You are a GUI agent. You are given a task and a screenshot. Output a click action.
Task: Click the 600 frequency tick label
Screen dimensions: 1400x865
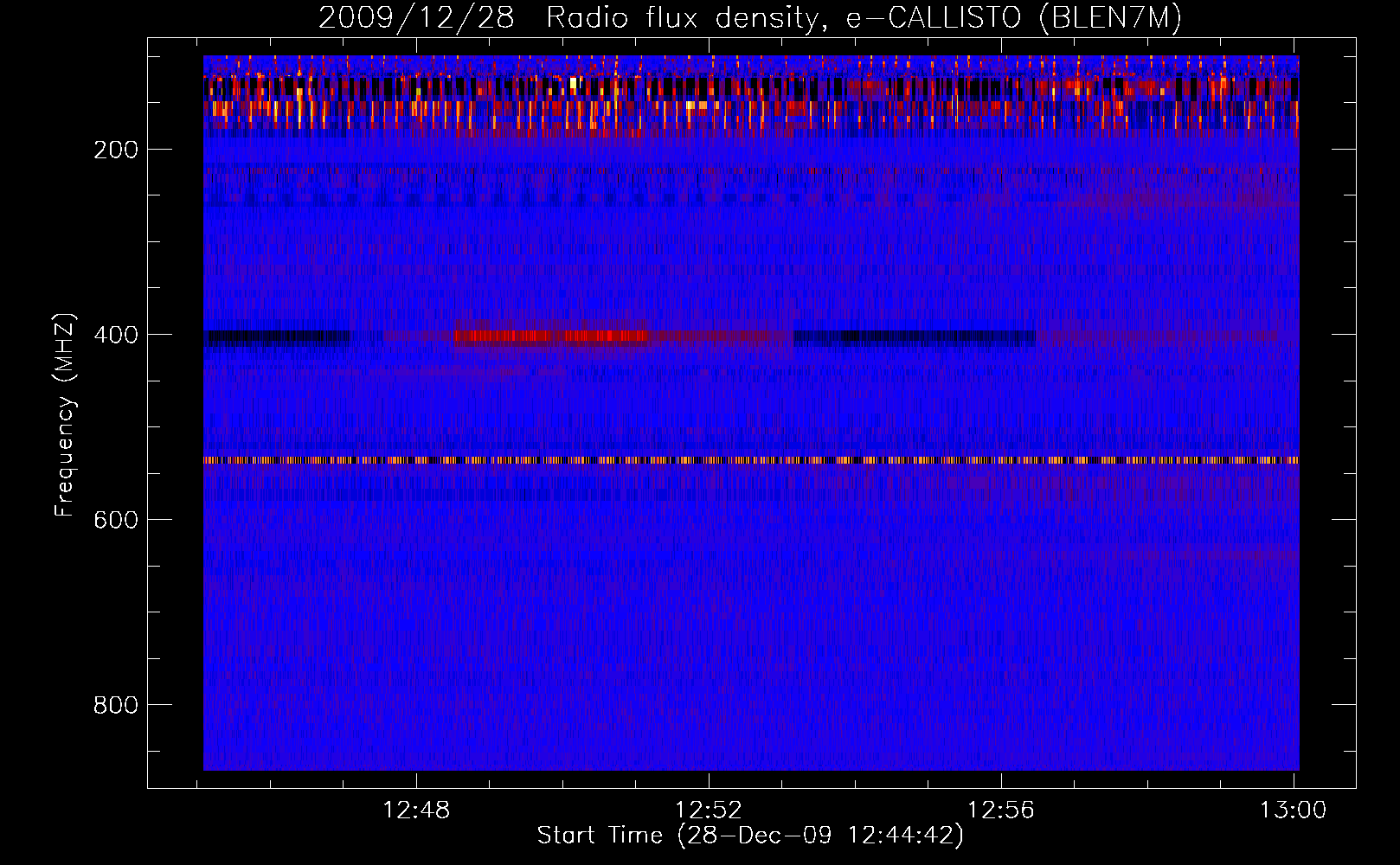(116, 520)
